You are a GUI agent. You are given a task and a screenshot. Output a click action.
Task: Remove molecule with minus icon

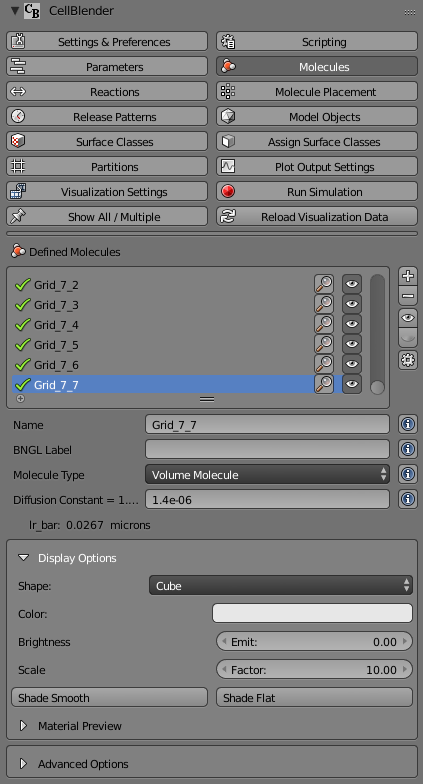click(408, 296)
